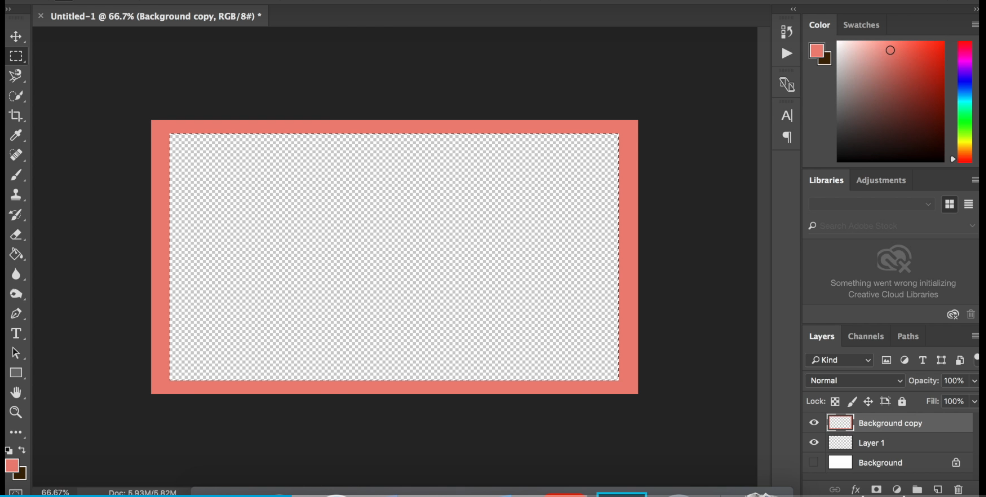Select the Blur tool
986x497 pixels.
click(x=16, y=274)
